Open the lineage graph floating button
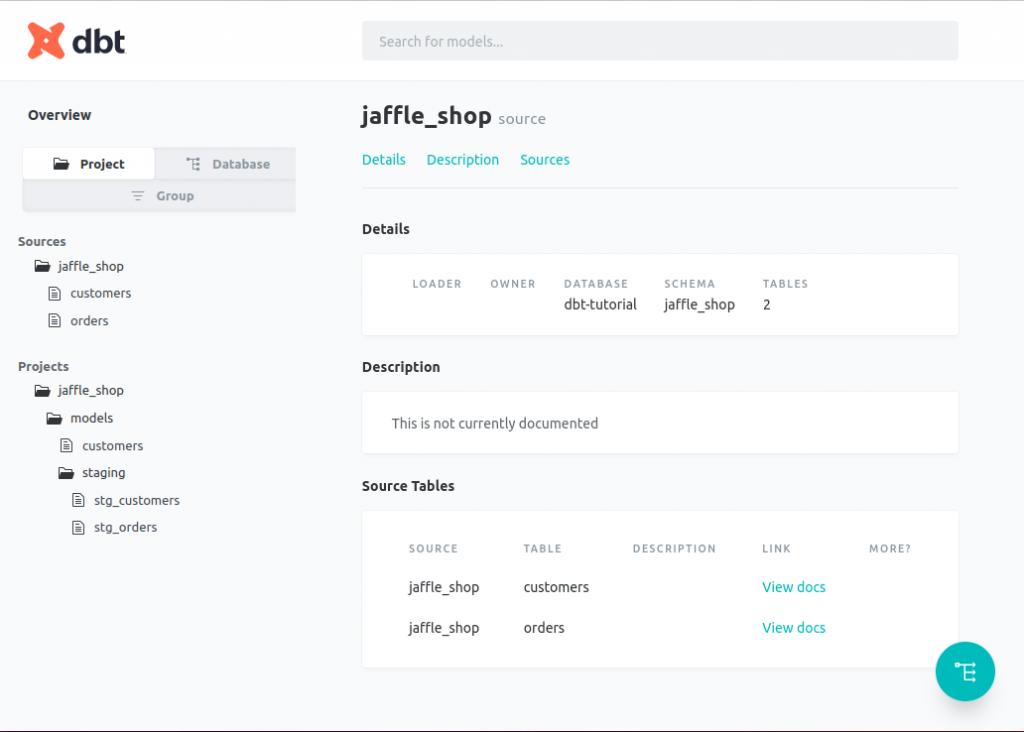The image size is (1024, 732). coord(965,671)
